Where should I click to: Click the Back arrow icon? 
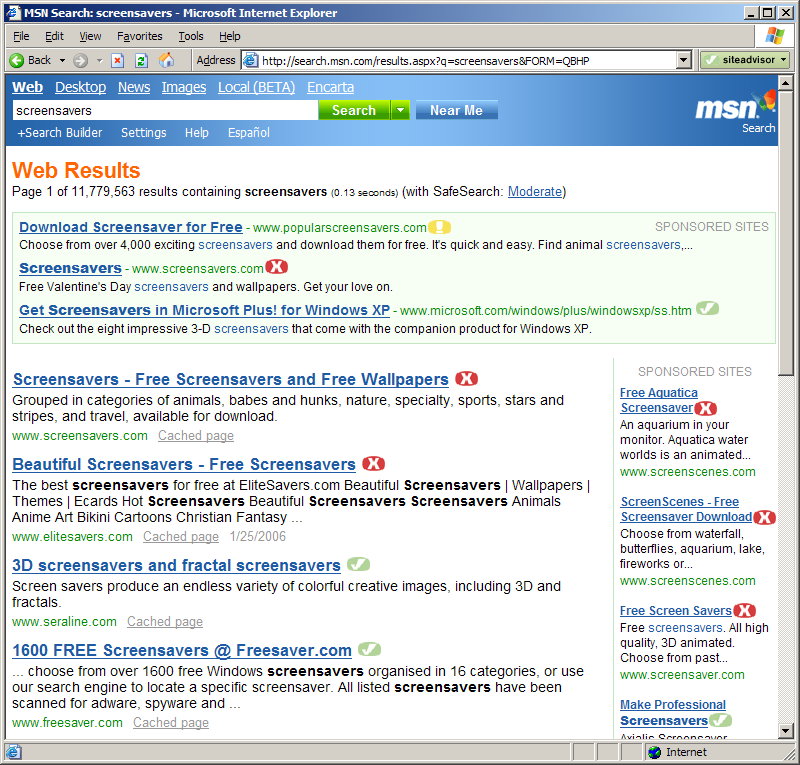(17, 61)
